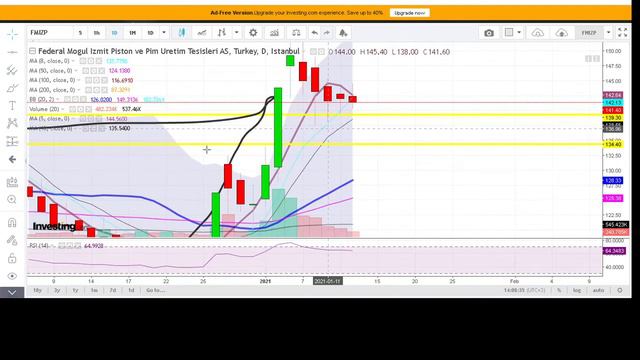Screen dimensions: 640x360
Task: Select the horizontal line drawing tool
Action: point(12,52)
